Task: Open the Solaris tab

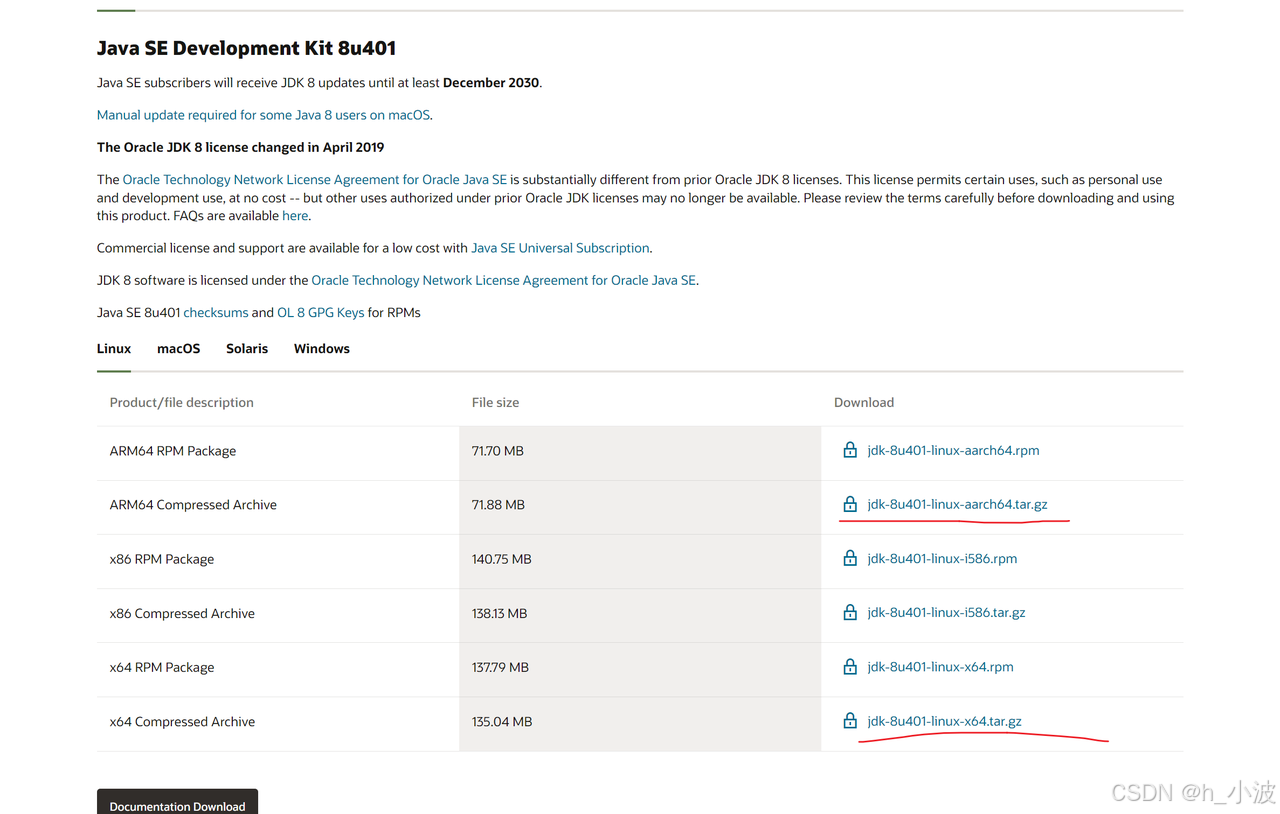Action: [247, 349]
